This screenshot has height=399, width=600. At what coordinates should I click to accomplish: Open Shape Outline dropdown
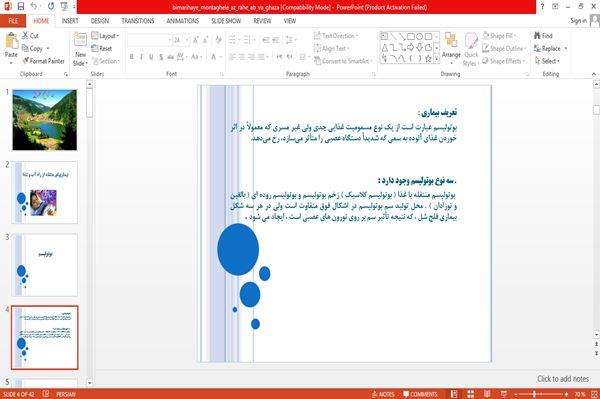click(x=504, y=48)
